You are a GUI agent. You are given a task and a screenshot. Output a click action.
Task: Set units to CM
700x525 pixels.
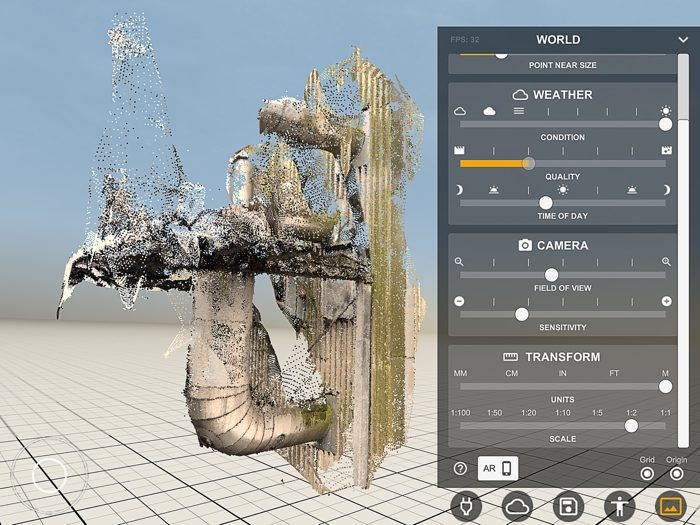point(512,373)
